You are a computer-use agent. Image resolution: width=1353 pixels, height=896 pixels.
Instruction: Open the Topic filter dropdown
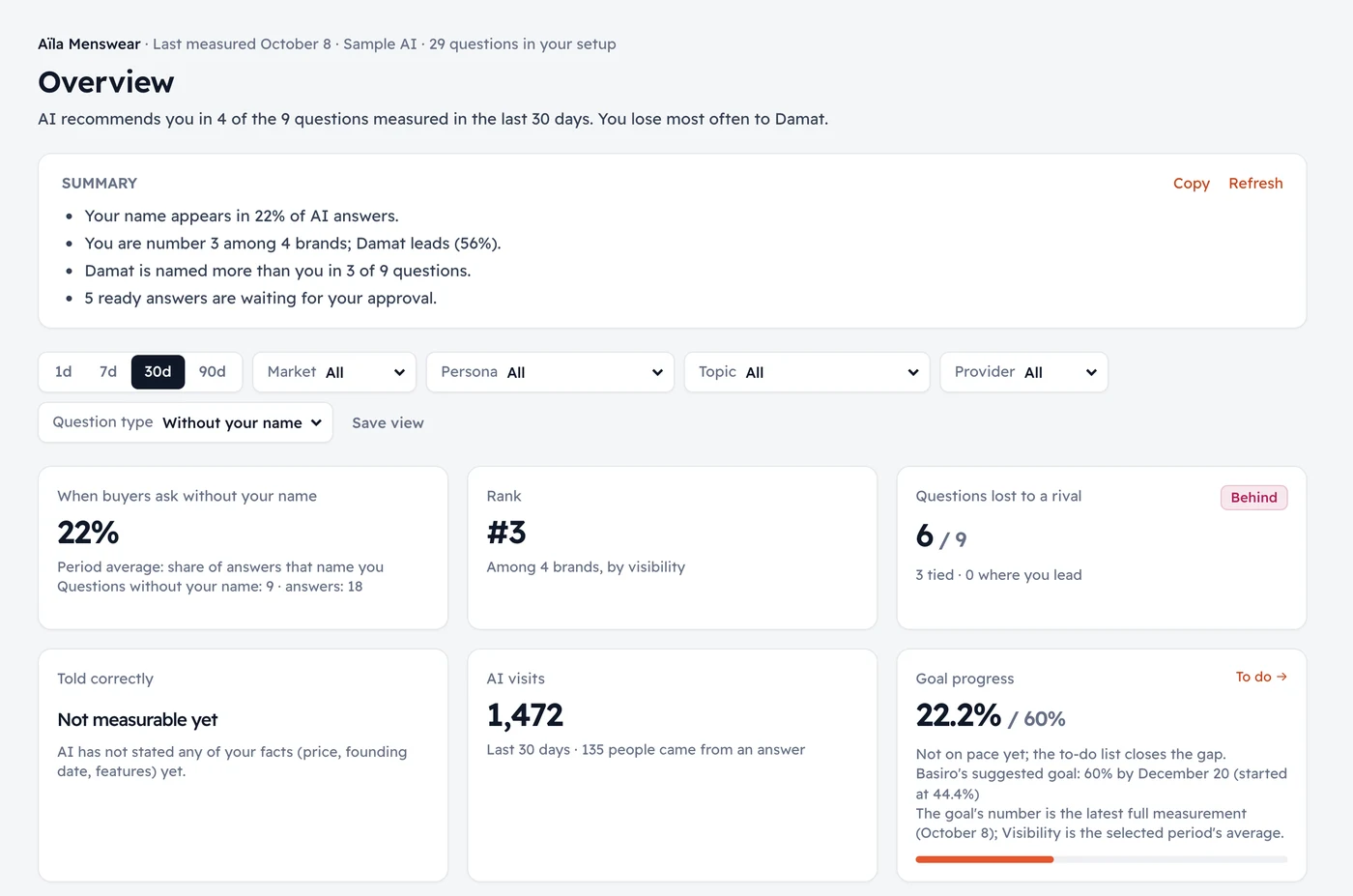pyautogui.click(x=807, y=372)
